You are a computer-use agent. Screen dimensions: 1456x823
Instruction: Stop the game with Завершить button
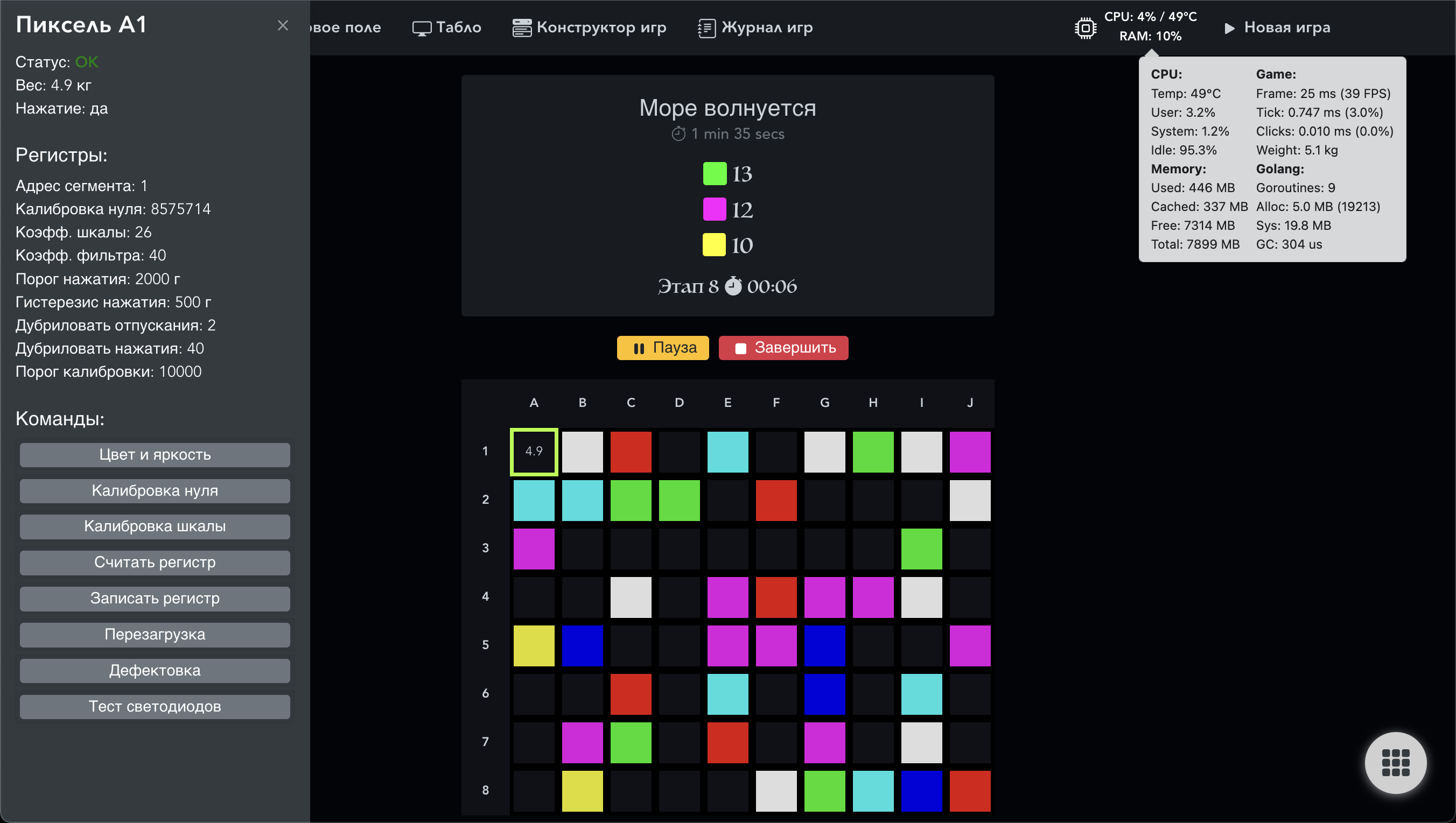(783, 348)
